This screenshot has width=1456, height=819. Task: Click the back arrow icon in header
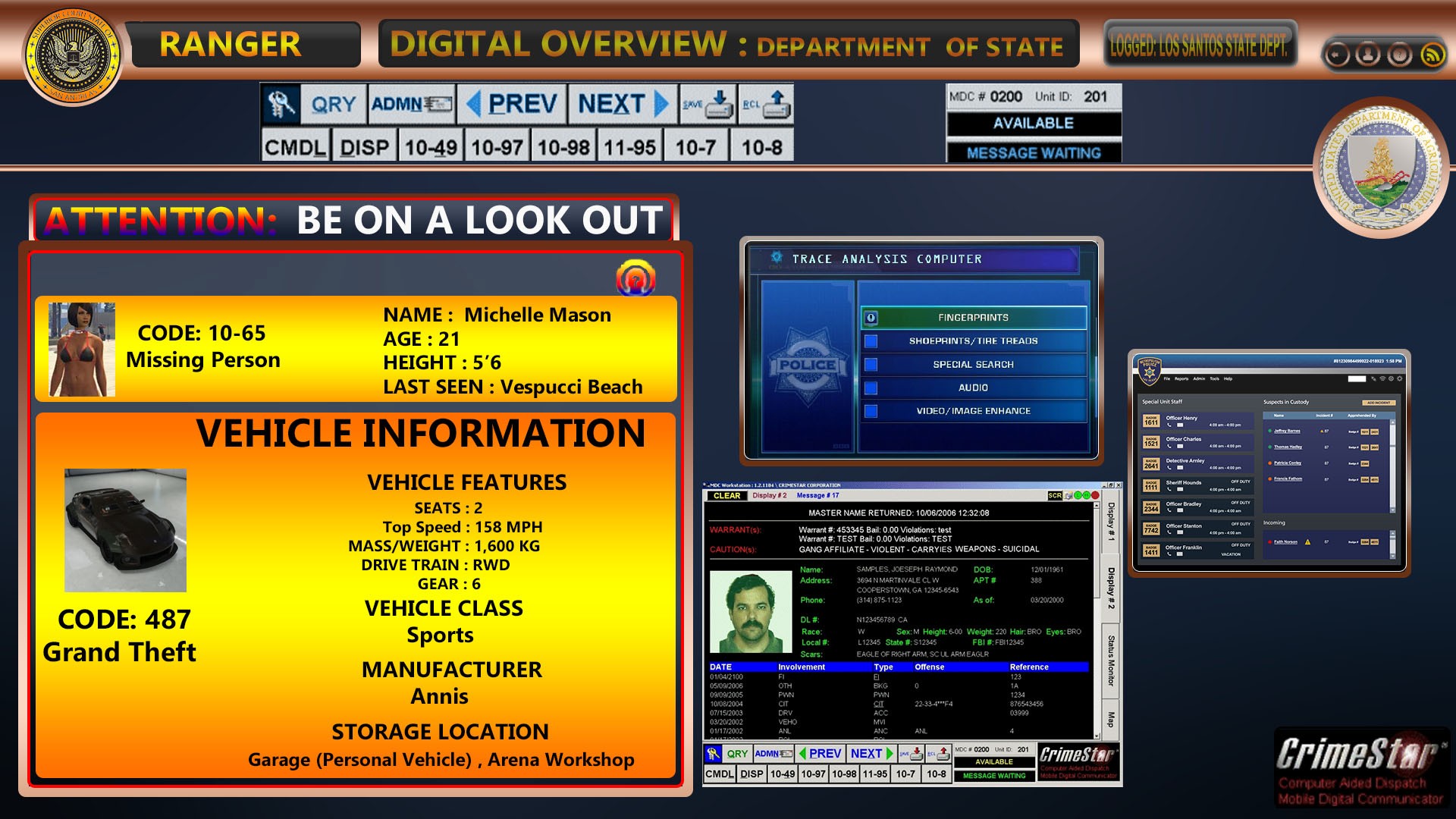click(x=1337, y=55)
